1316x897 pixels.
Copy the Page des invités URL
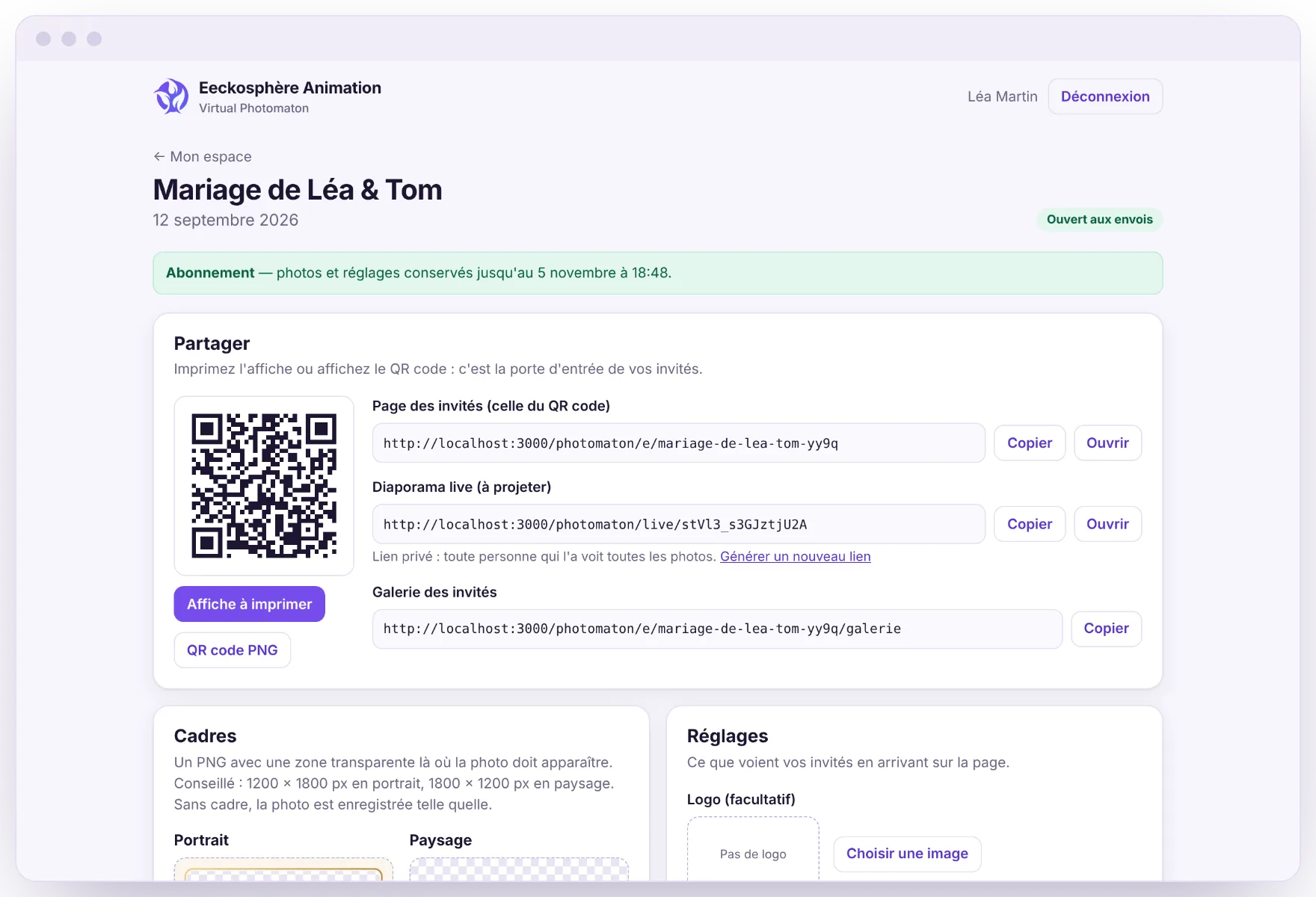click(1030, 443)
